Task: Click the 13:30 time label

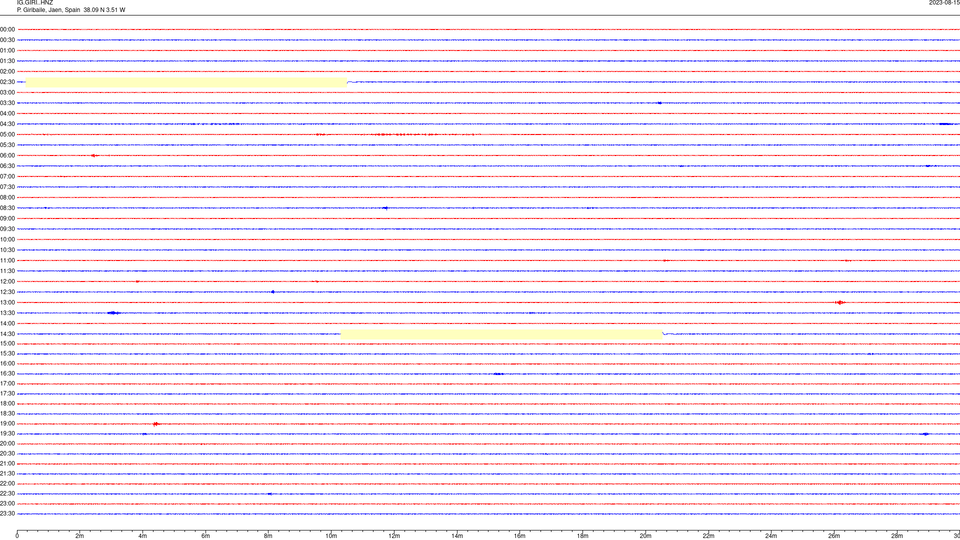Action: tap(8, 313)
